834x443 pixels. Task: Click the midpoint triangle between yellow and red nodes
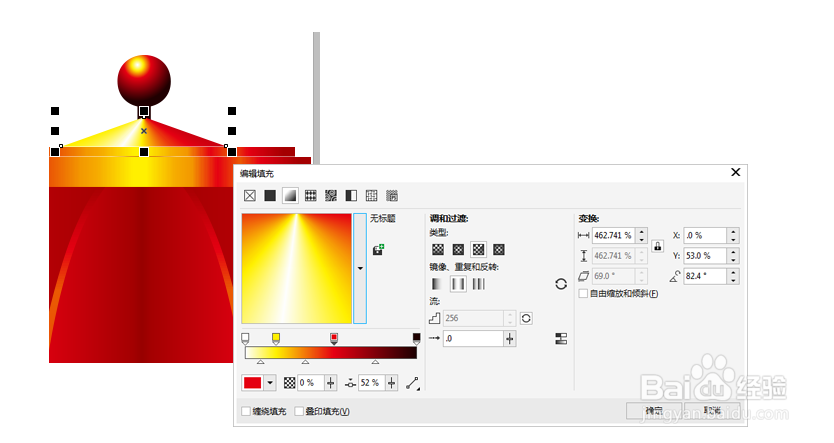pos(305,362)
